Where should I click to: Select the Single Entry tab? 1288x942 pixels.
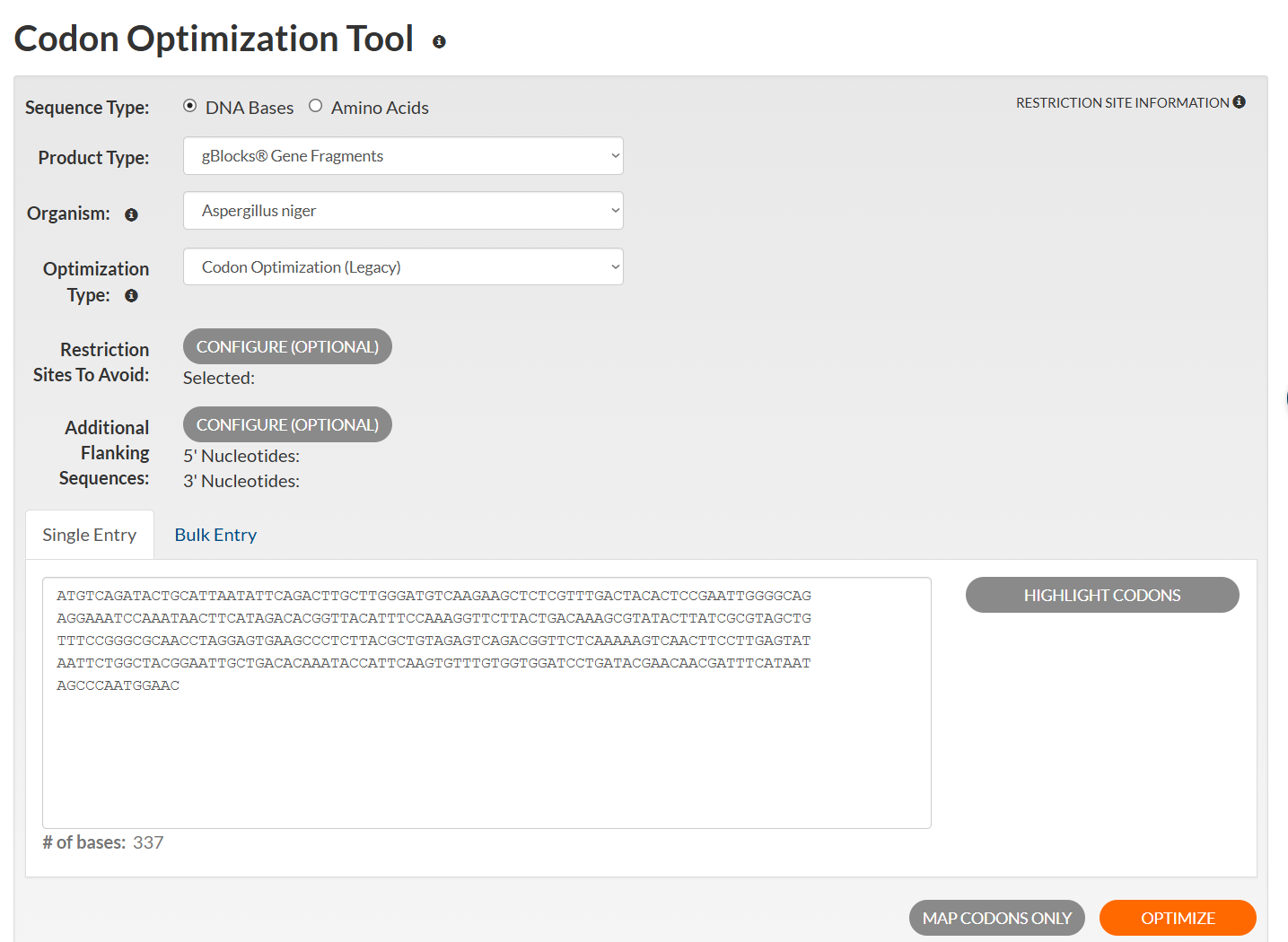90,535
